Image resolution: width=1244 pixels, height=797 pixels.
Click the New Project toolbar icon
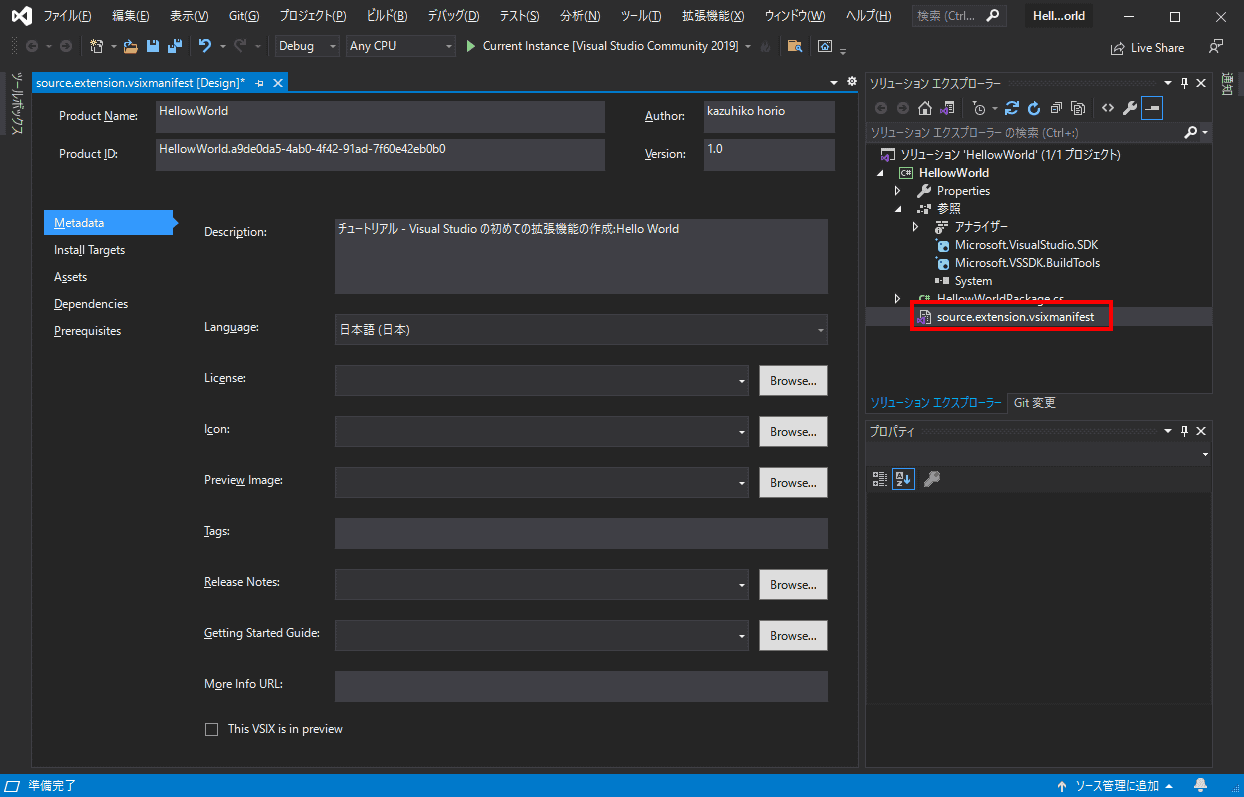[x=97, y=46]
